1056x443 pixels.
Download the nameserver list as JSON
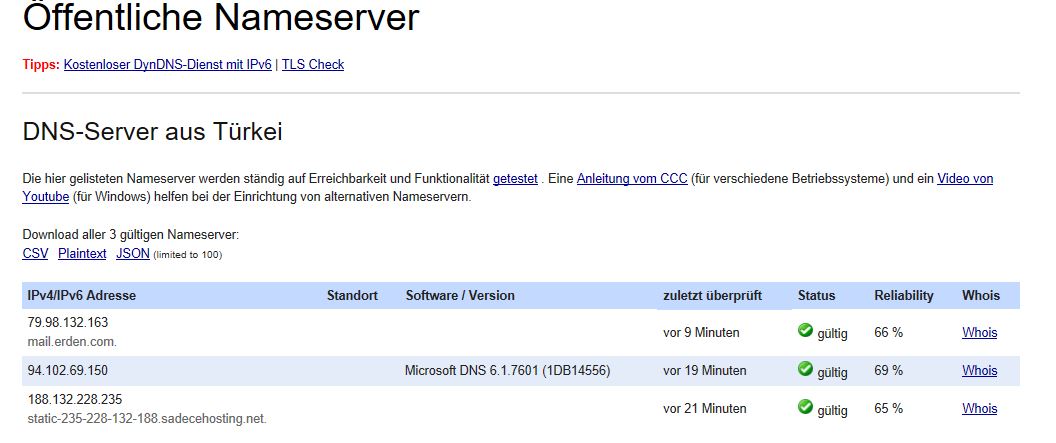coord(133,254)
